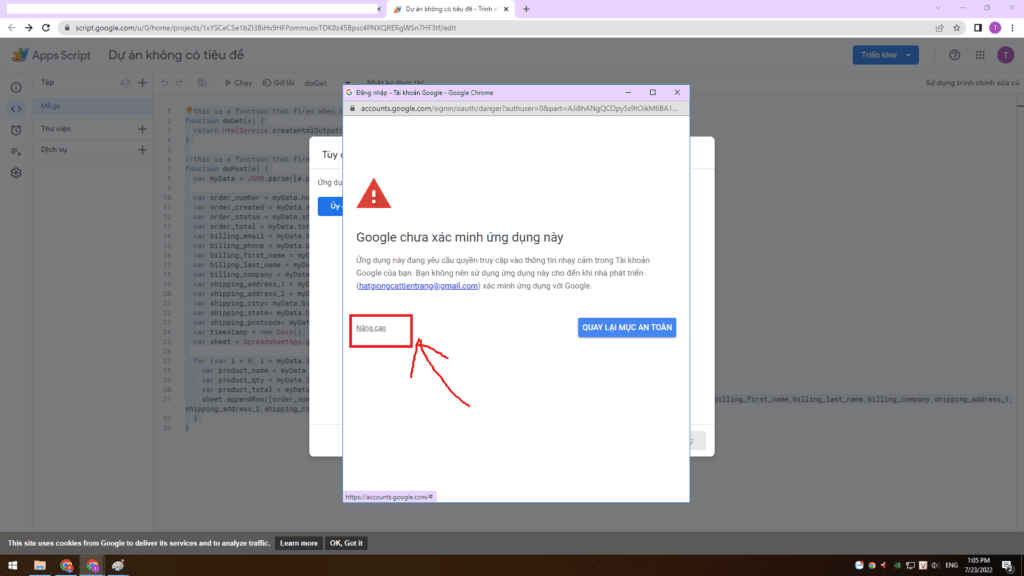Open the hatgiongcattientrang@gmail.com developer email link
Screen dimensions: 1024x576
(418, 285)
